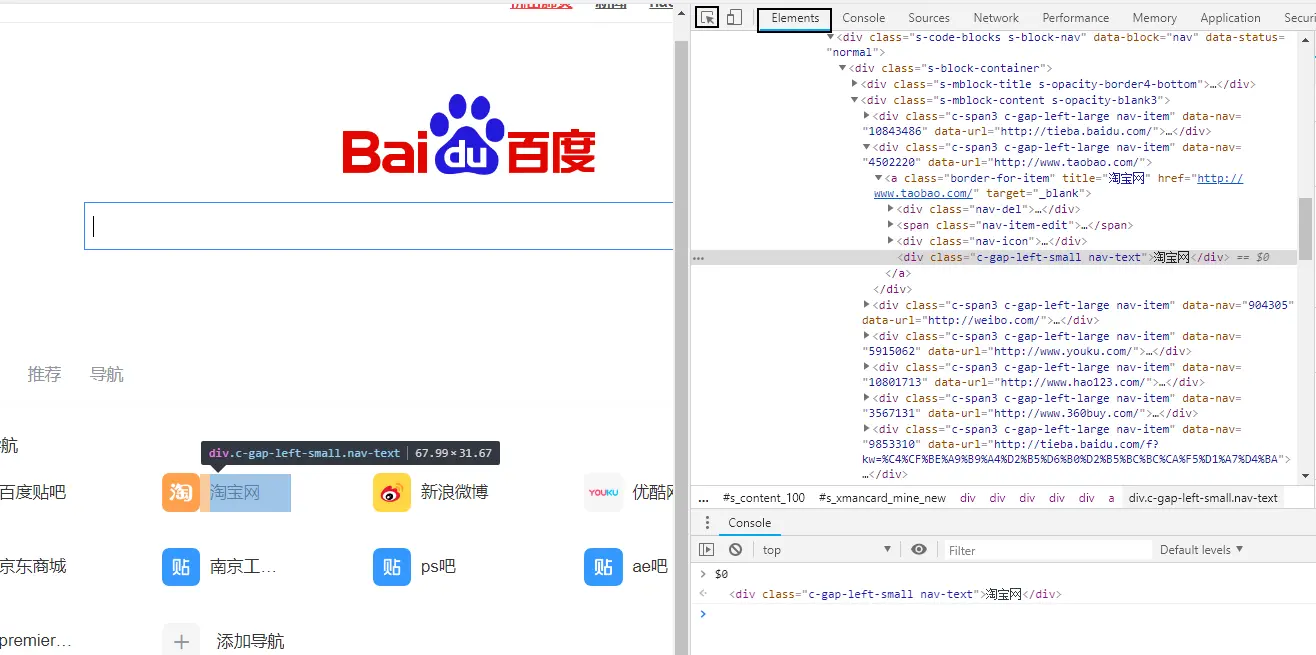Switch to the 导航 tab on Baidu
Viewport: 1316px width, 655px height.
click(x=107, y=374)
